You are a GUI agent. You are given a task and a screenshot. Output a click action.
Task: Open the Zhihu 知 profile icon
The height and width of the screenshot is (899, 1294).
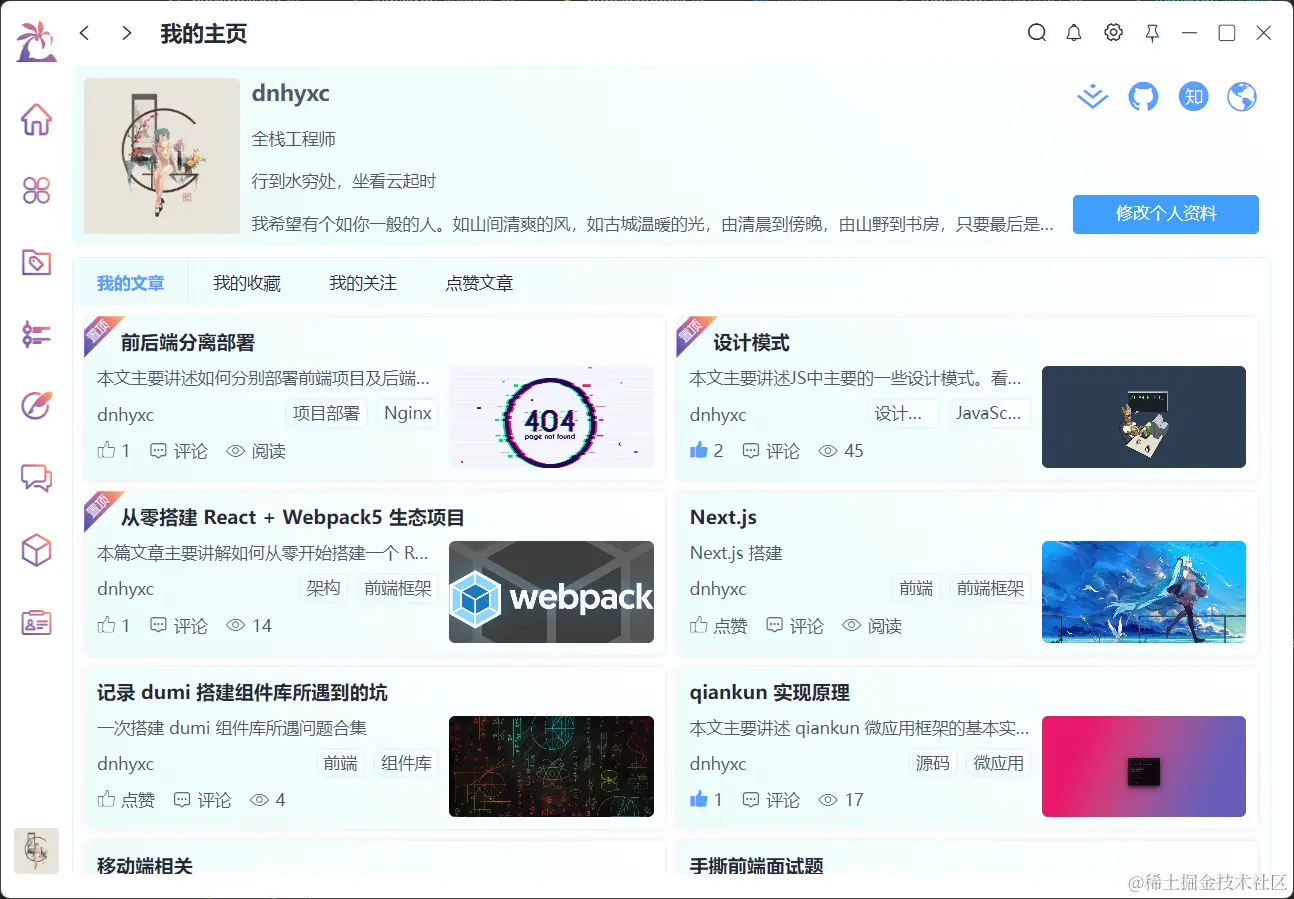click(x=1193, y=97)
